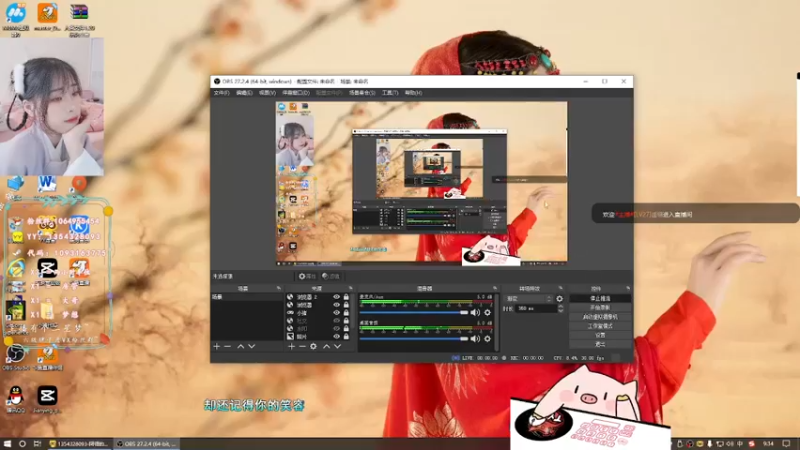This screenshot has width=800, height=450.
Task: Open 桌面音频 desktop audio settings gear
Action: click(x=487, y=338)
